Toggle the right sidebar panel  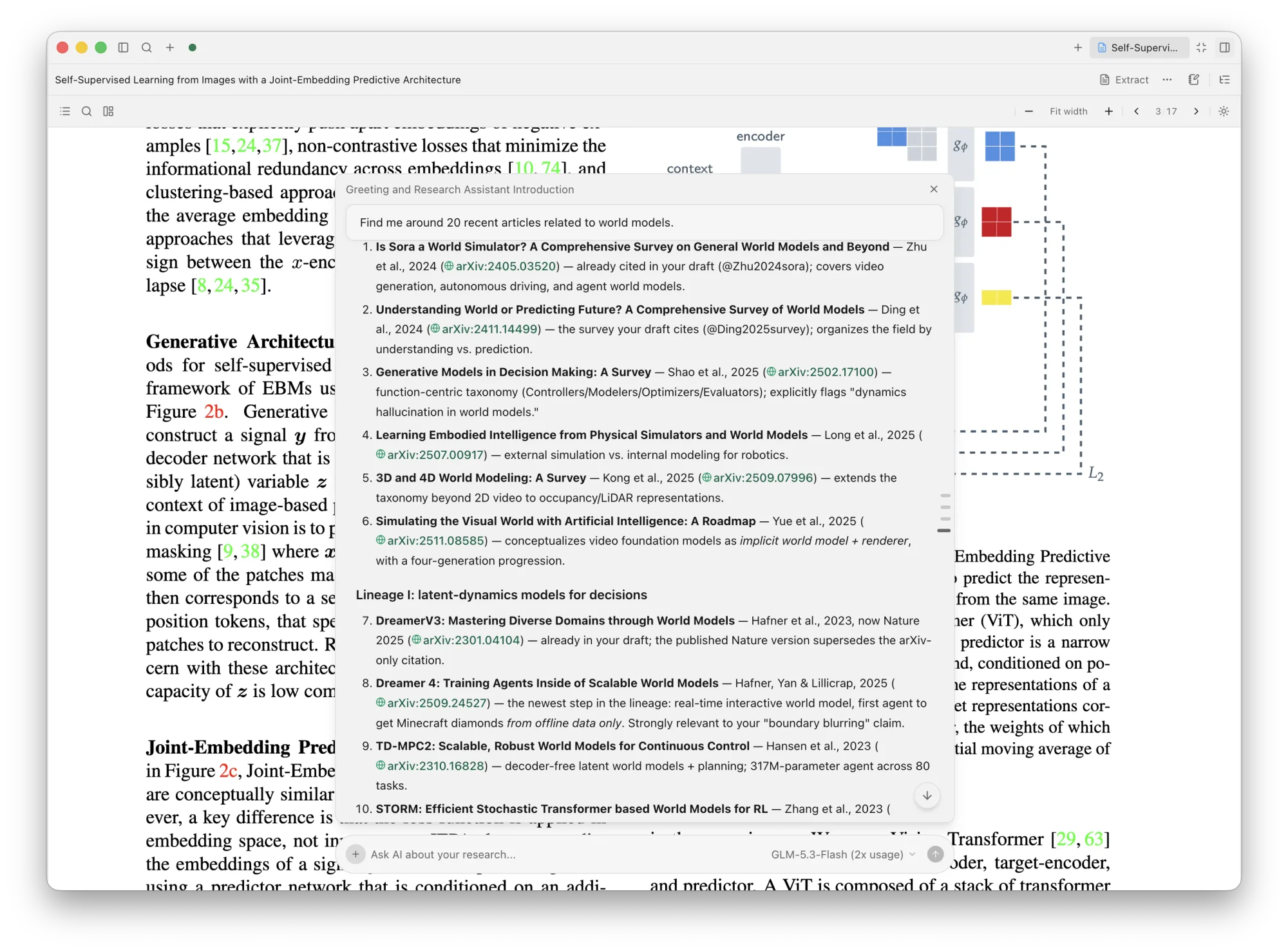(x=1224, y=47)
